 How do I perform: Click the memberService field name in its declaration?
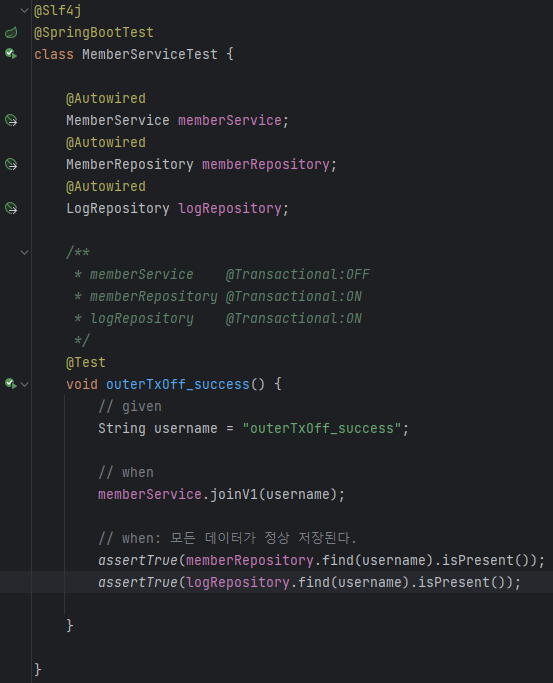click(x=230, y=120)
